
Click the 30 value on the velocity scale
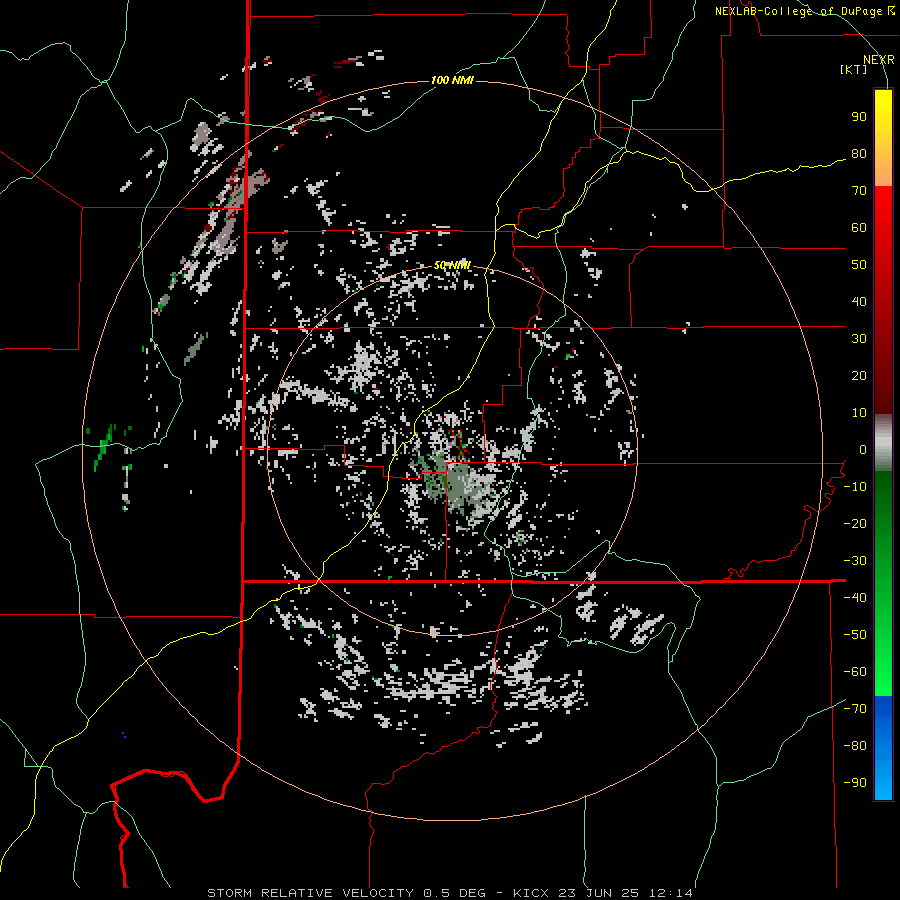(x=859, y=339)
